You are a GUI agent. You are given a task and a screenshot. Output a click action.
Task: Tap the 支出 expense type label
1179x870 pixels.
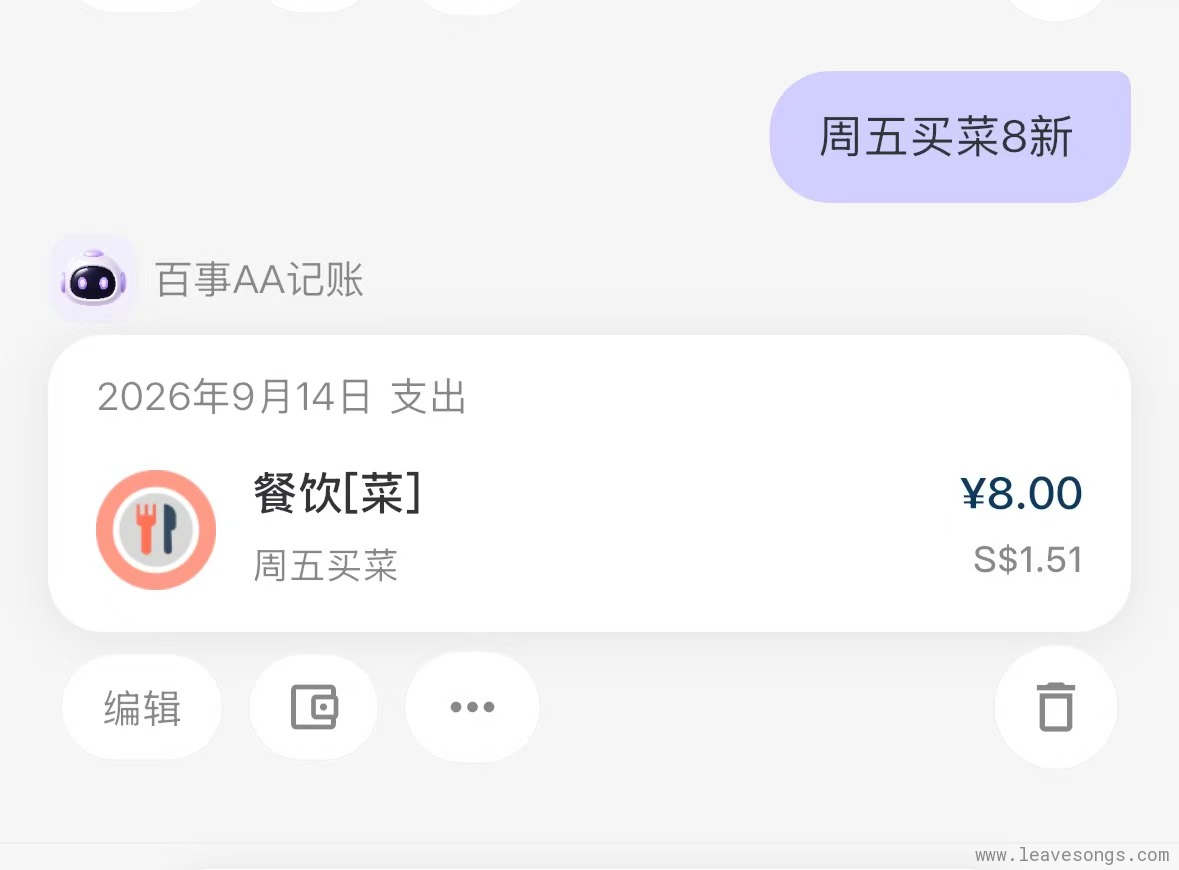pyautogui.click(x=429, y=396)
